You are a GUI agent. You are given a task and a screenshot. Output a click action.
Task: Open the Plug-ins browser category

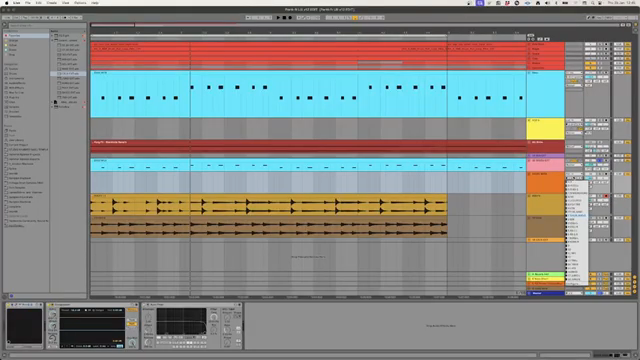coord(14,98)
